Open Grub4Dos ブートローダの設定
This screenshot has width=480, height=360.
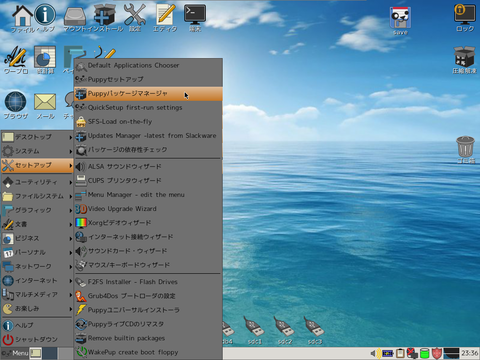pyautogui.click(x=148, y=296)
